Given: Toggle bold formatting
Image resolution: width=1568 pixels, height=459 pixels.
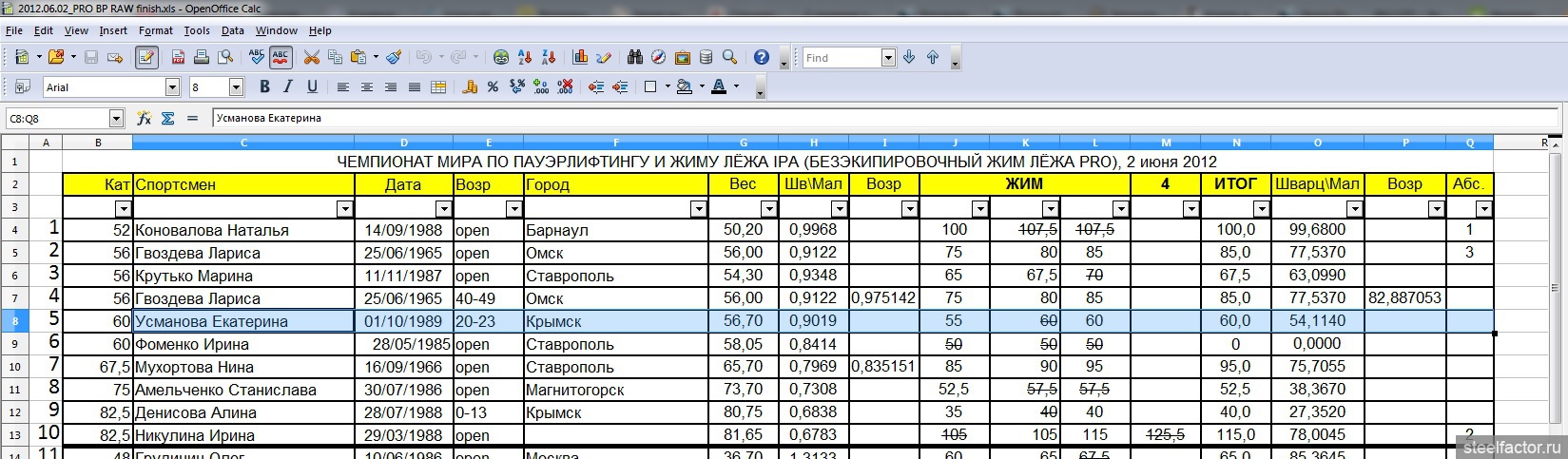Looking at the screenshot, I should click(264, 87).
